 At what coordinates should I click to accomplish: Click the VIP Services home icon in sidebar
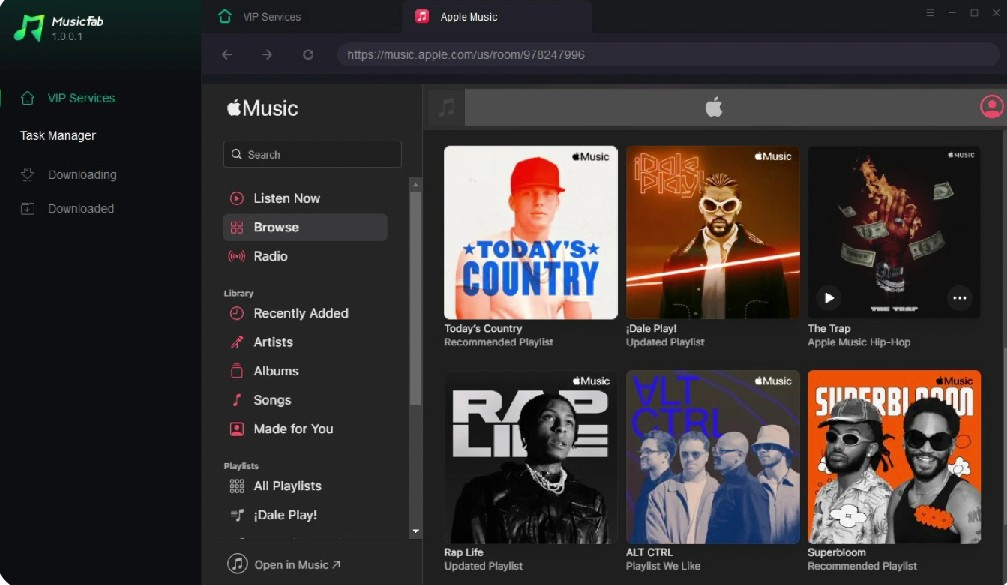27,98
